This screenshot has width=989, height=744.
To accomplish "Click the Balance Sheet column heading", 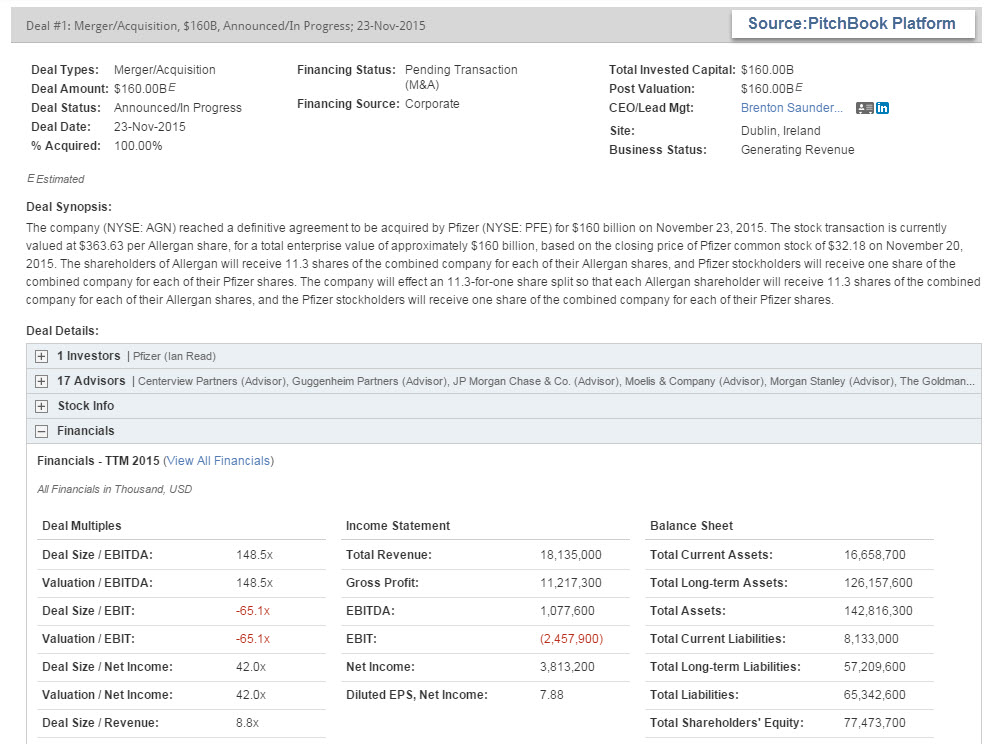I will click(x=691, y=526).
